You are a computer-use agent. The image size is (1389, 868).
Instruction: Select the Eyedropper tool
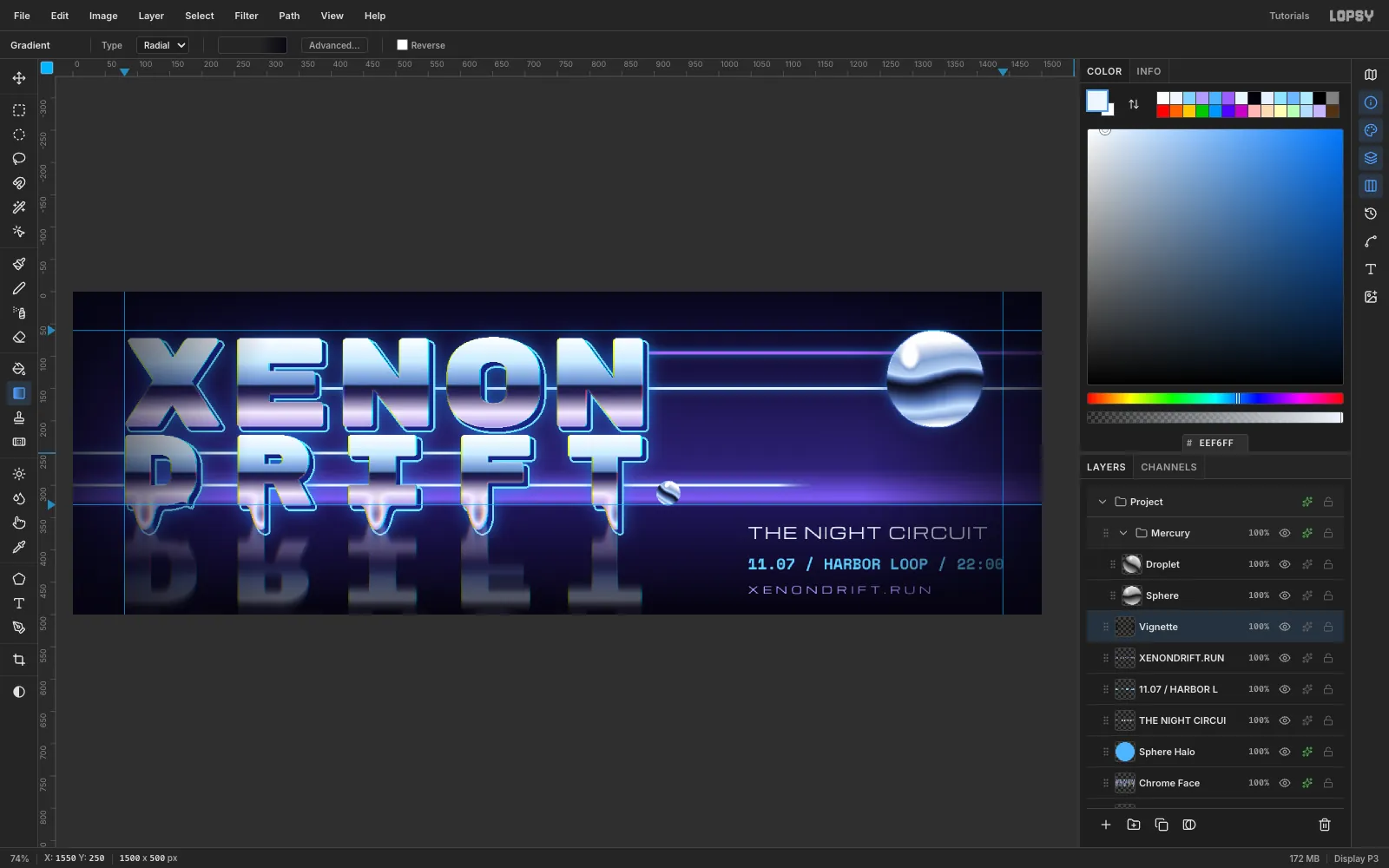(18, 547)
